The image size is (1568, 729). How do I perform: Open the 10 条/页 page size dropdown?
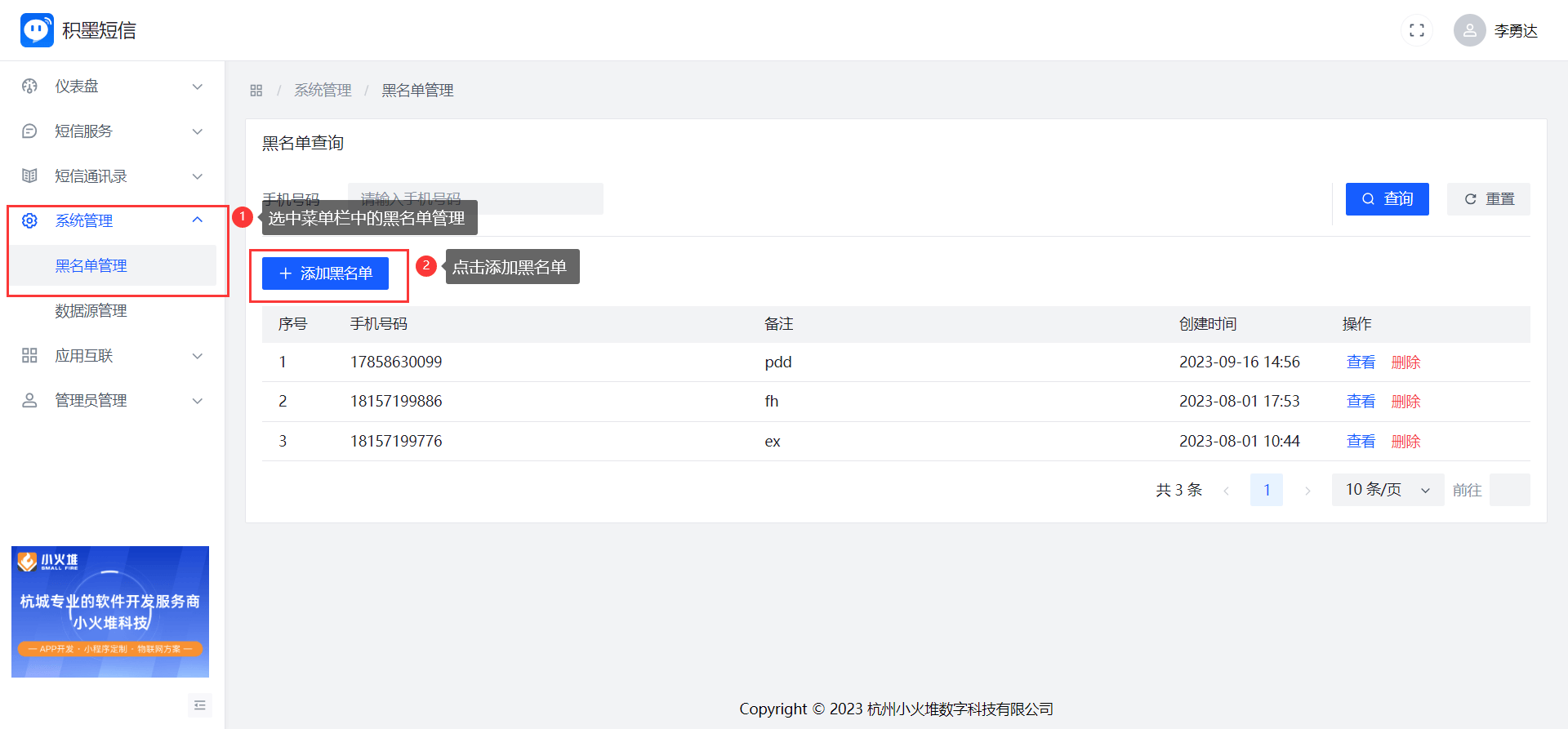(1387, 490)
